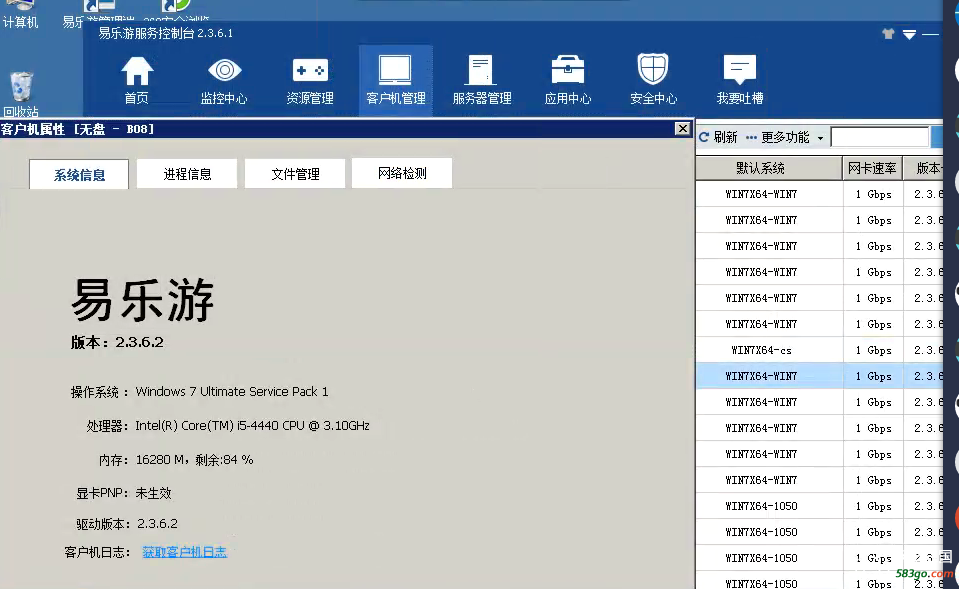Click the memory 16280 M value
This screenshot has height=589, width=959.
click(x=194, y=459)
